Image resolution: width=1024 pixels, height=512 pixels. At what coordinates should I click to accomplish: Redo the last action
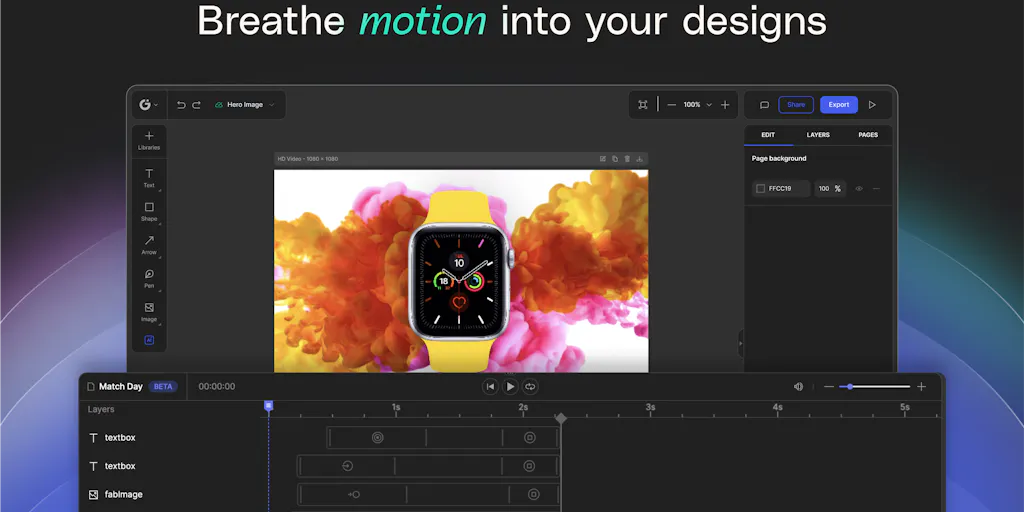click(196, 104)
